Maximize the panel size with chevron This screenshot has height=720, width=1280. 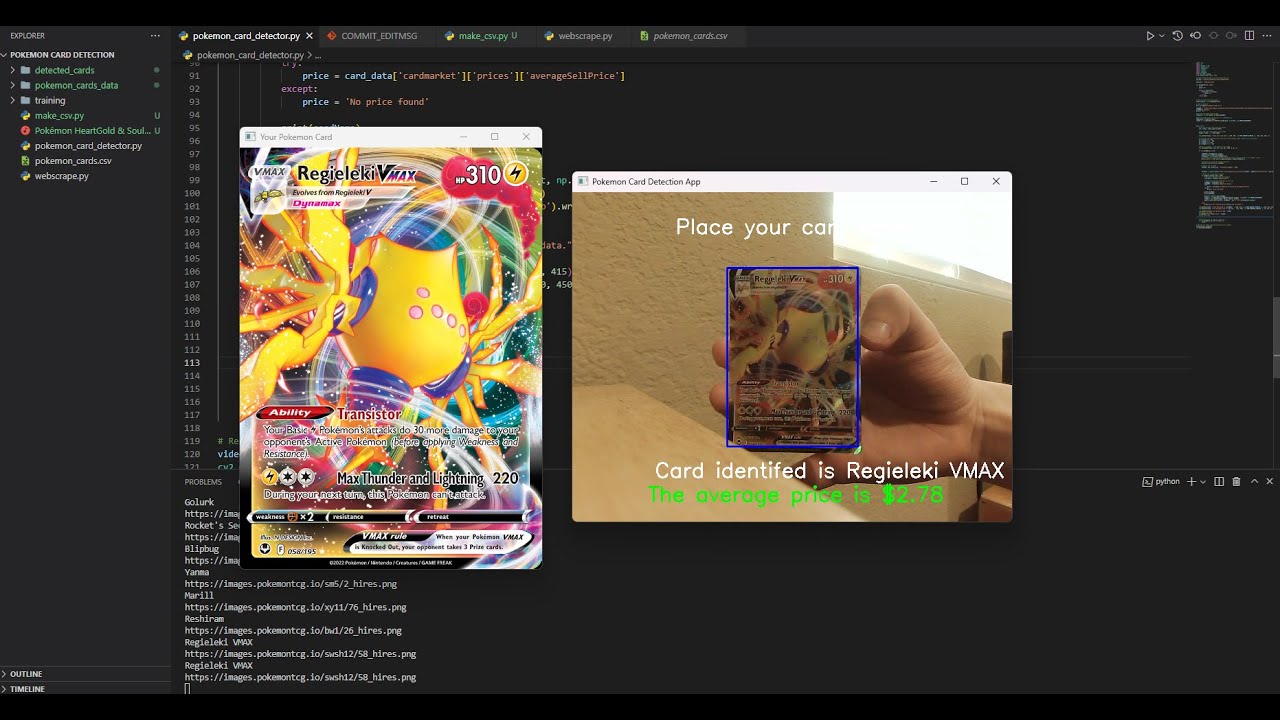click(x=1253, y=482)
